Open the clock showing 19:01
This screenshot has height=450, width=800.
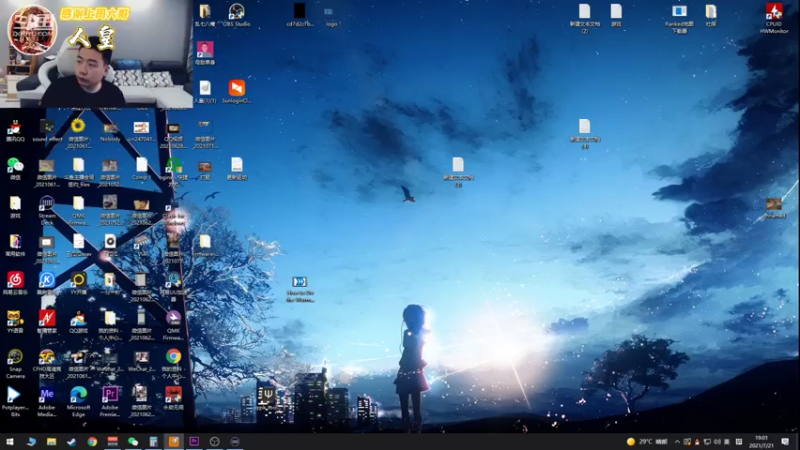(x=761, y=442)
